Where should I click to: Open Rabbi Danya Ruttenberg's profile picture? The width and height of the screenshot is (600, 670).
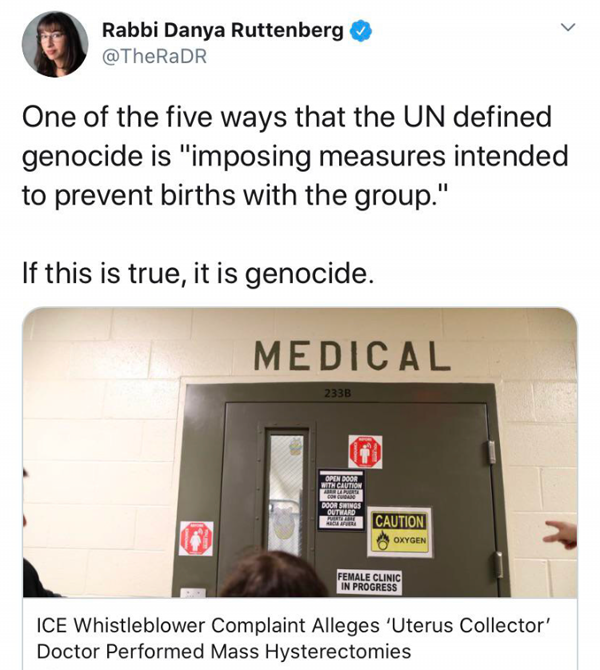[x=55, y=44]
